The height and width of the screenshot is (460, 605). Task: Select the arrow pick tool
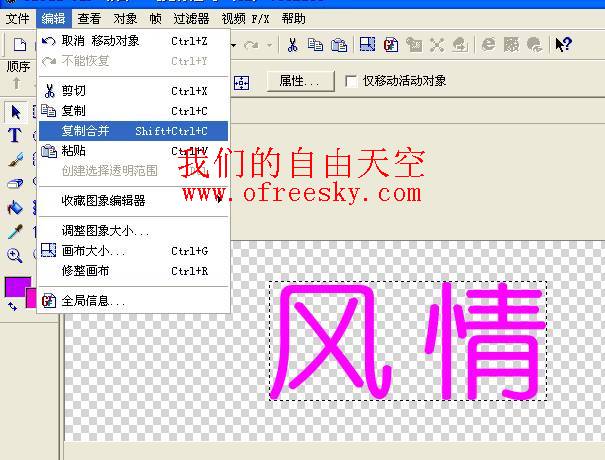coord(15,111)
